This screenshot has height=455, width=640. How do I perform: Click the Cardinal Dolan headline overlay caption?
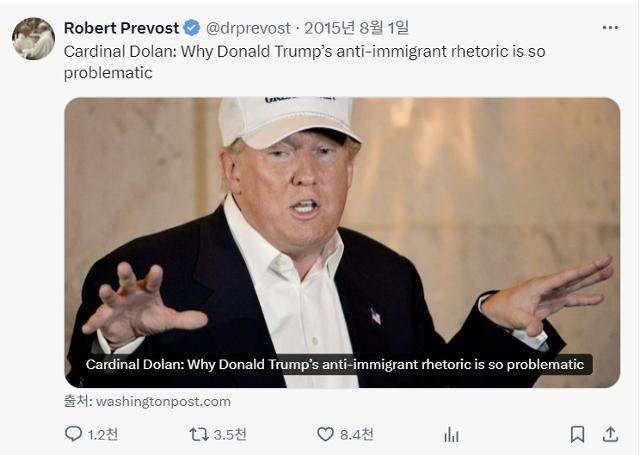[x=335, y=364]
